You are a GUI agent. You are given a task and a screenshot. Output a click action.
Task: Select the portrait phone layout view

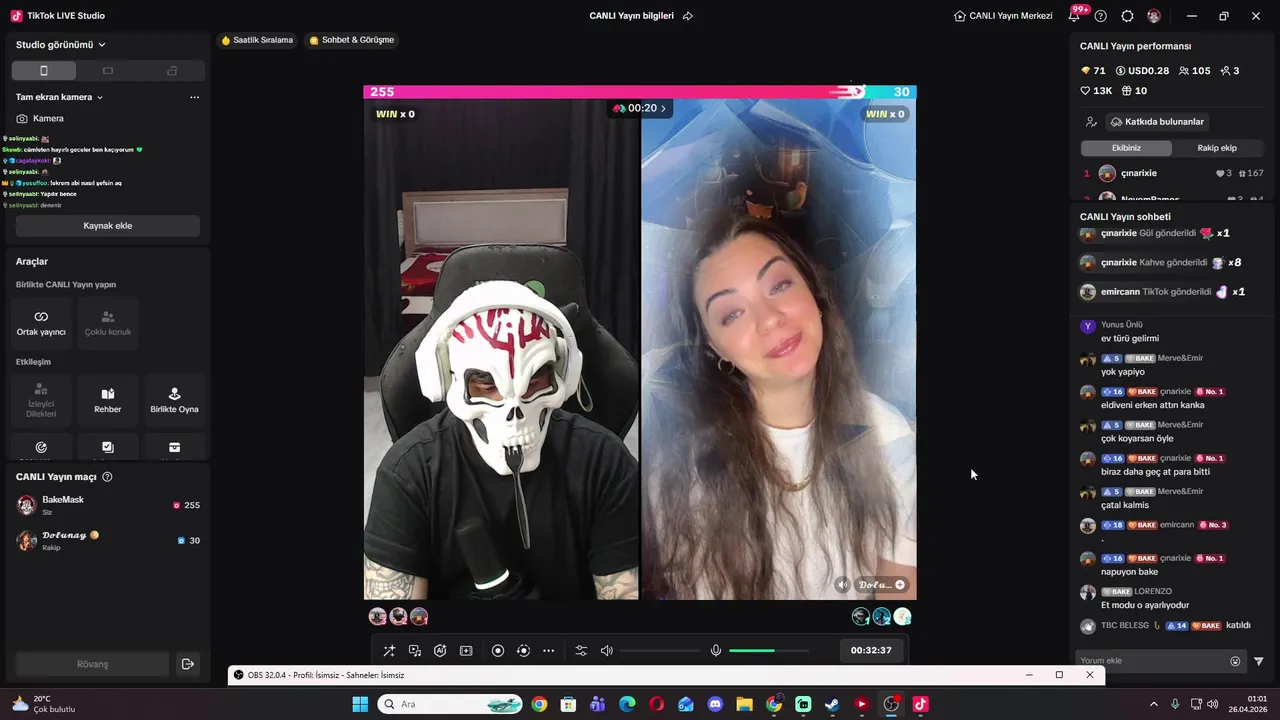[x=43, y=71]
